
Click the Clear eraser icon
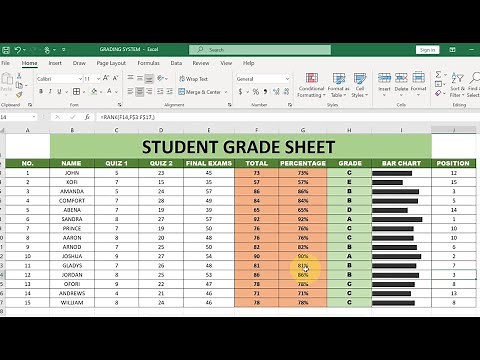[438, 93]
